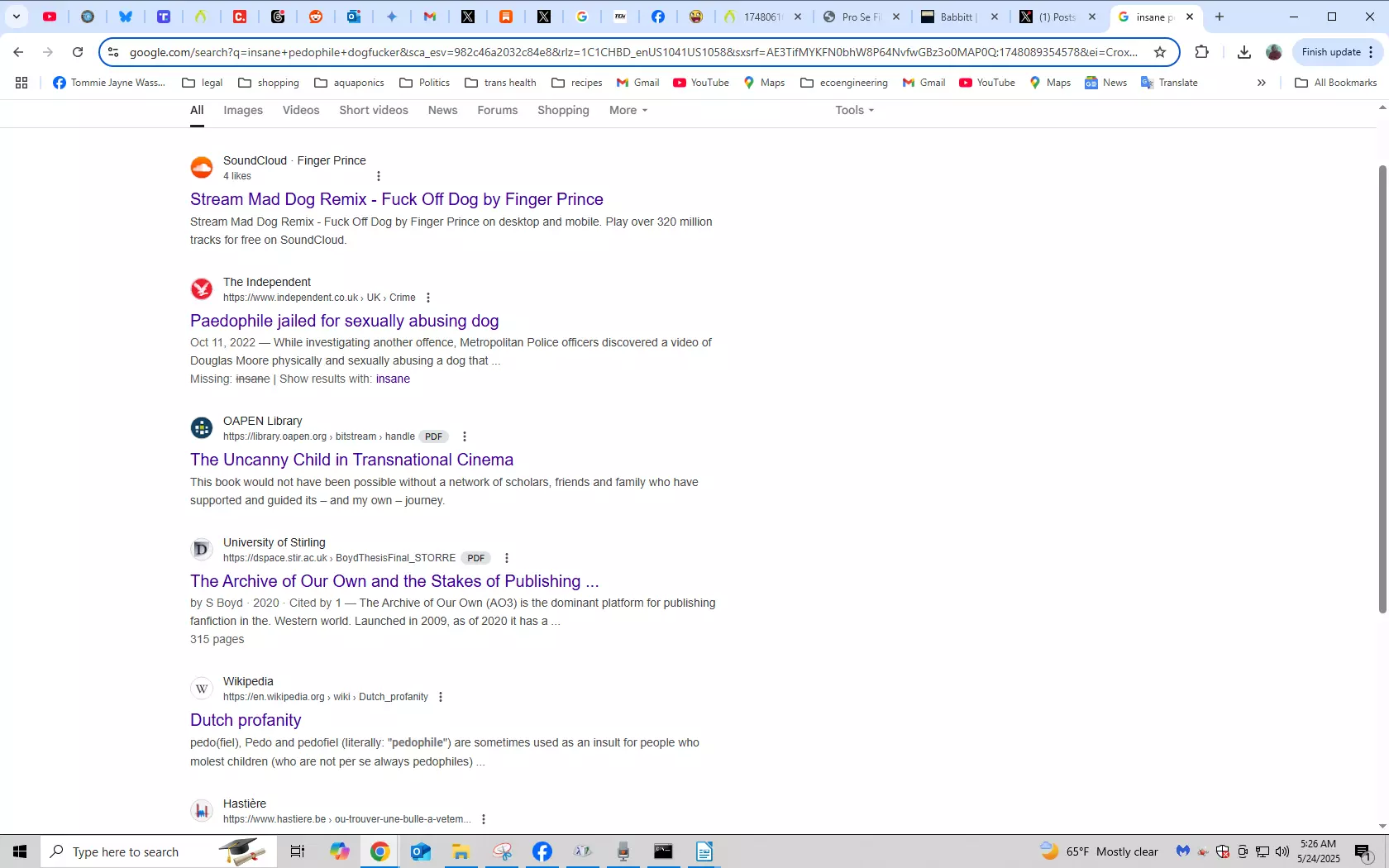
Task: Bookmark this page with the star icon
Action: point(1160,52)
